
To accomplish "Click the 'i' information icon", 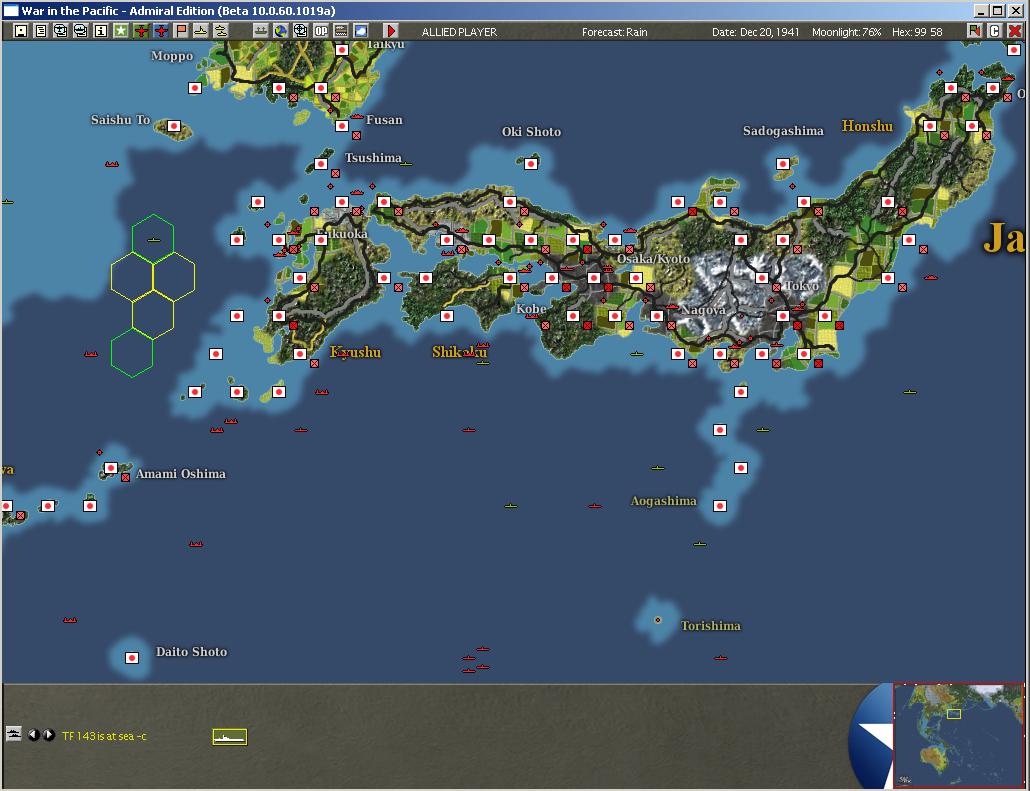I will pyautogui.click(x=101, y=31).
